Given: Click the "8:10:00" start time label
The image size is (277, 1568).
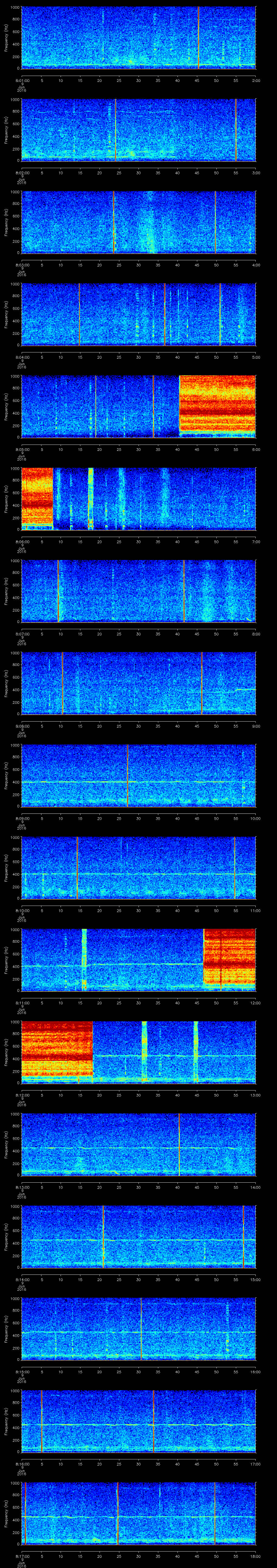Looking at the screenshot, I should click(21, 910).
